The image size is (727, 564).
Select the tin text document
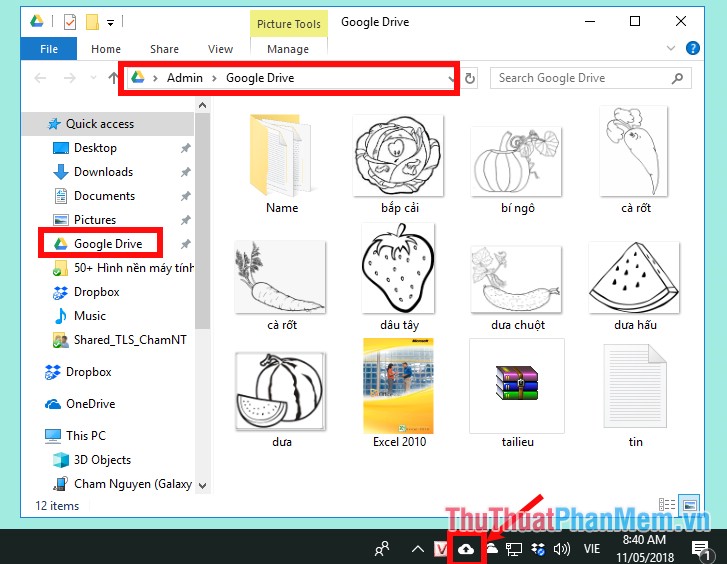click(x=635, y=394)
